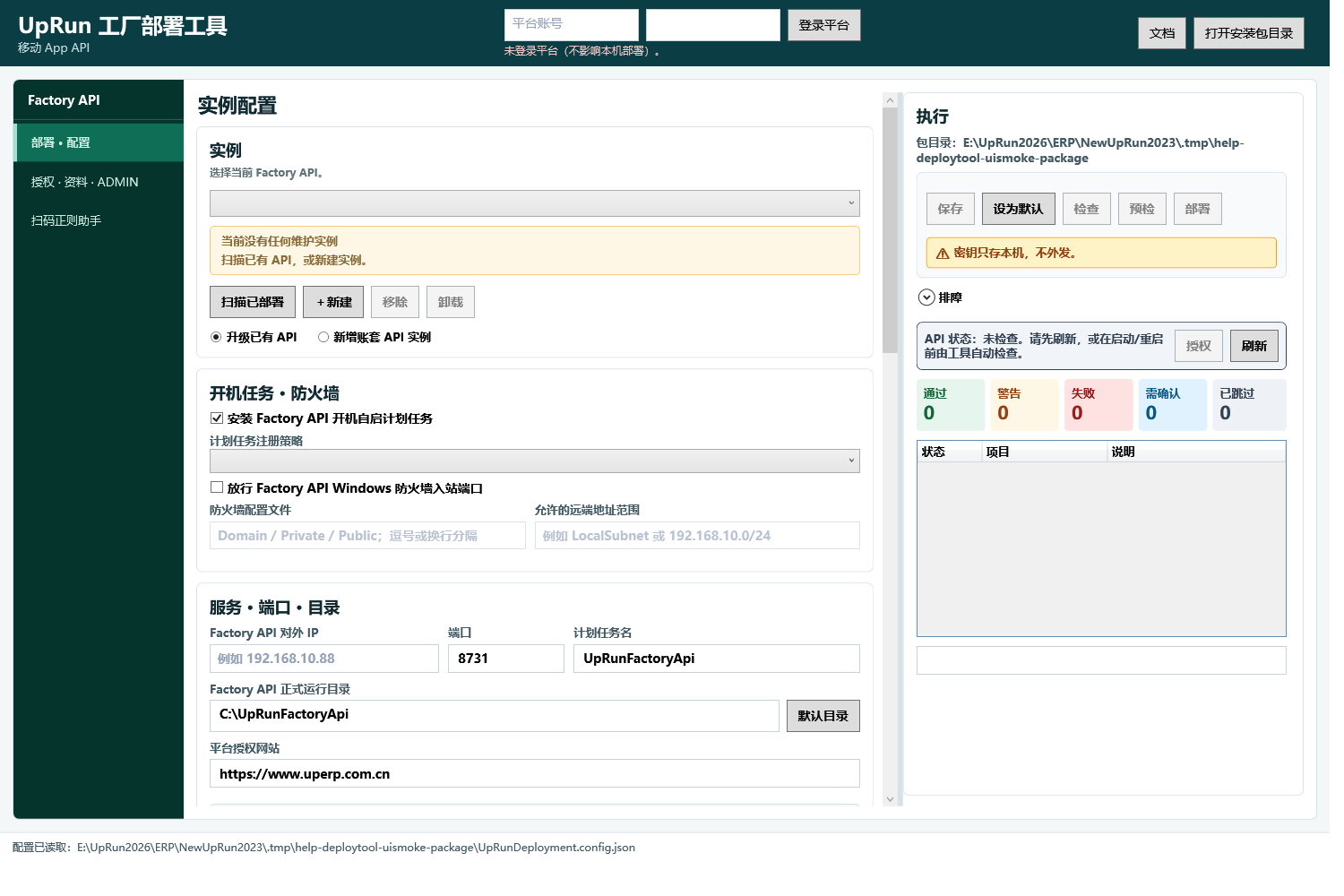Focus the 平台授权网站 URL field
This screenshot has width=1344, height=896.
click(x=535, y=773)
